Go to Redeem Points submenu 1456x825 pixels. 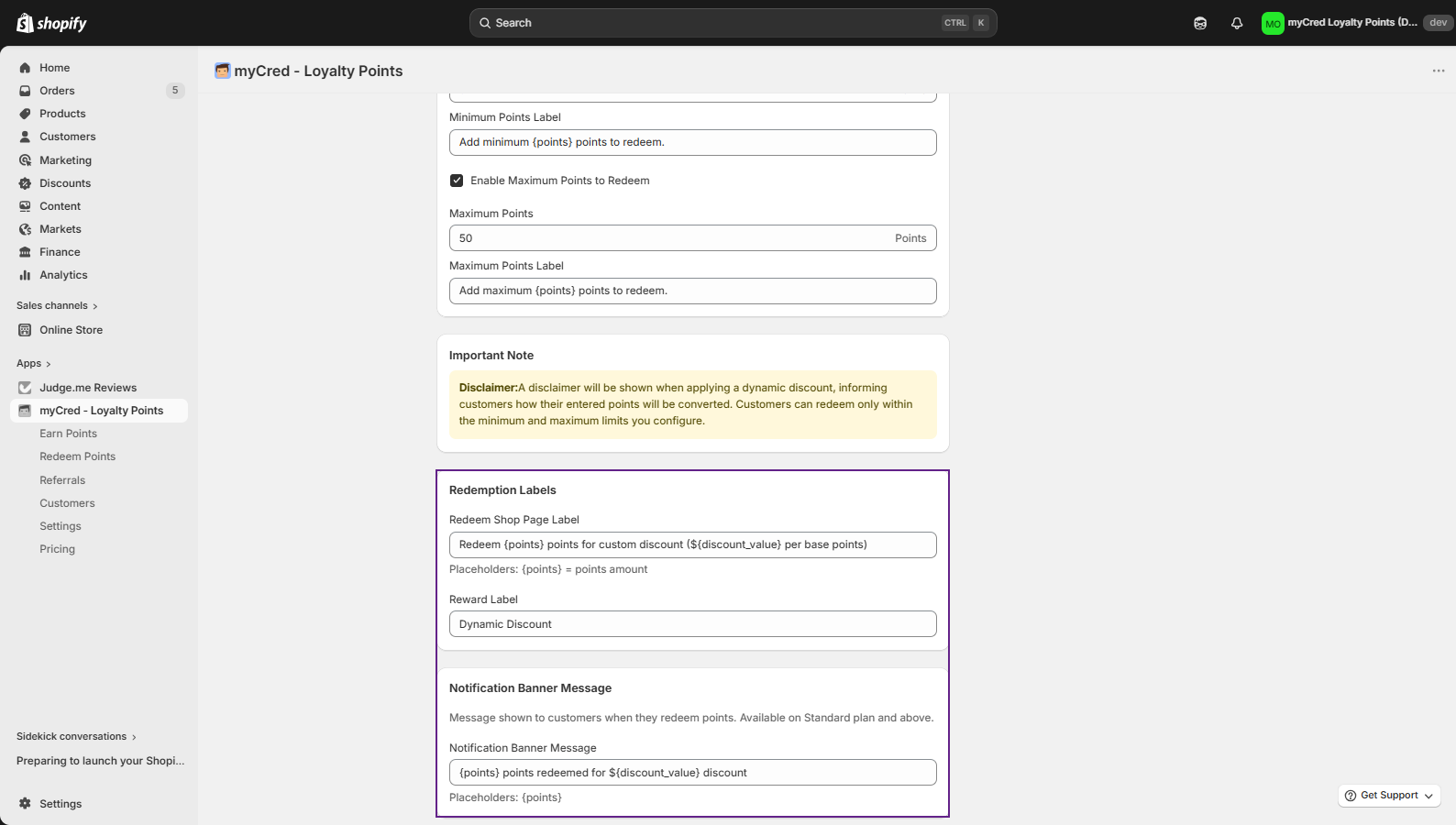(x=77, y=456)
